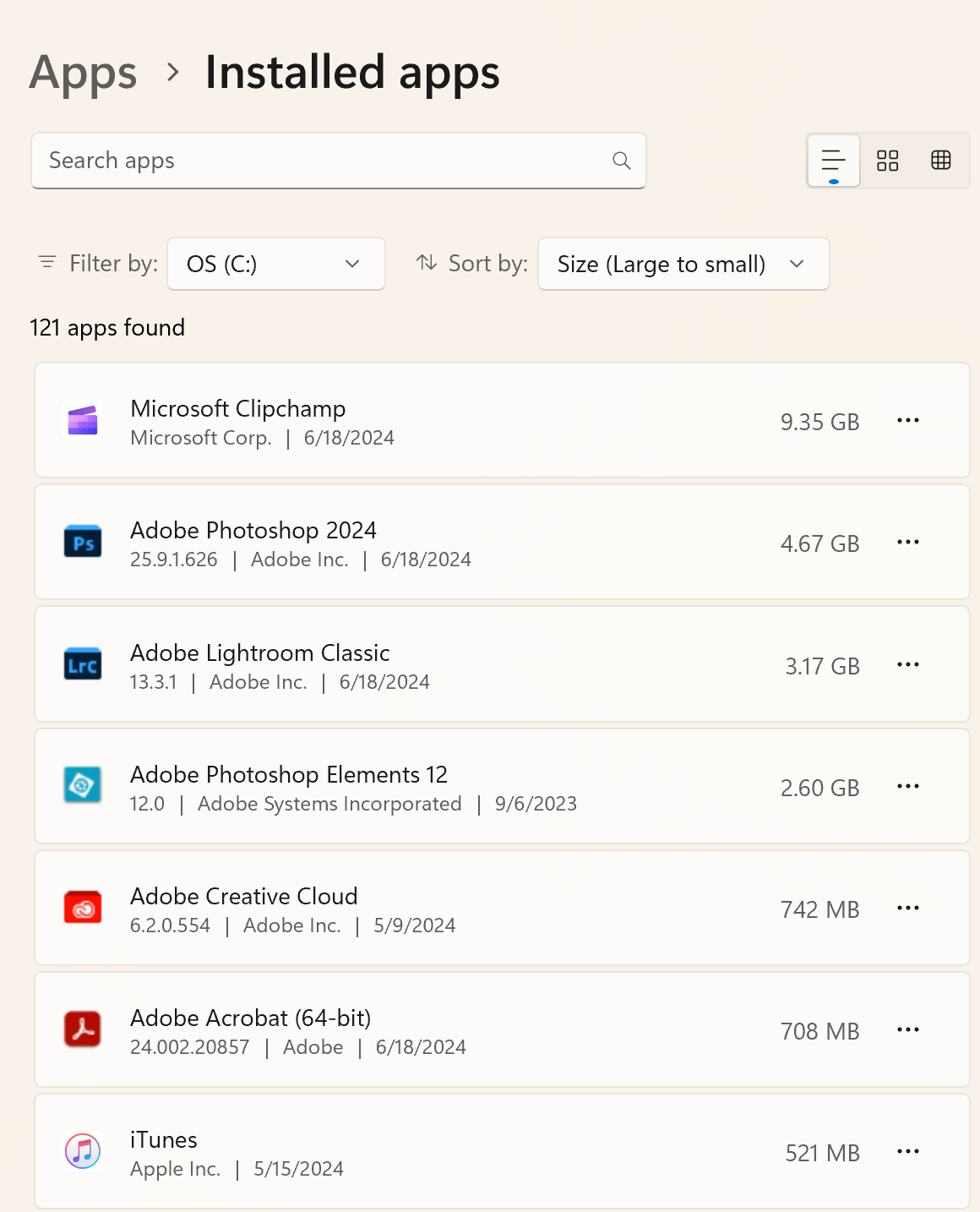
Task: Click the 9/6/2023 install date
Action: pyautogui.click(x=536, y=804)
